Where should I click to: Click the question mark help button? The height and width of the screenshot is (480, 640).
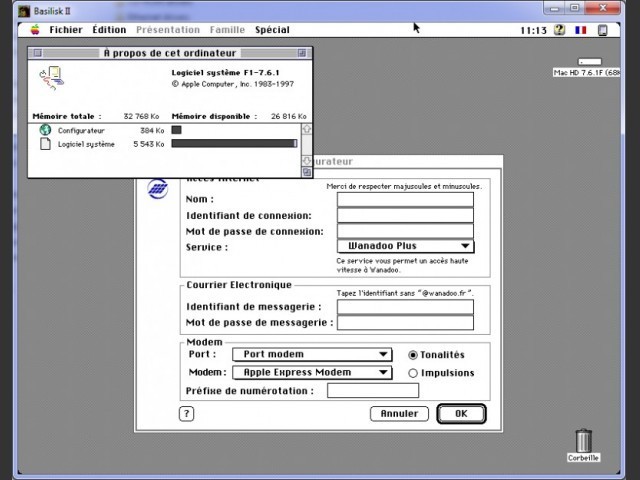pos(187,414)
